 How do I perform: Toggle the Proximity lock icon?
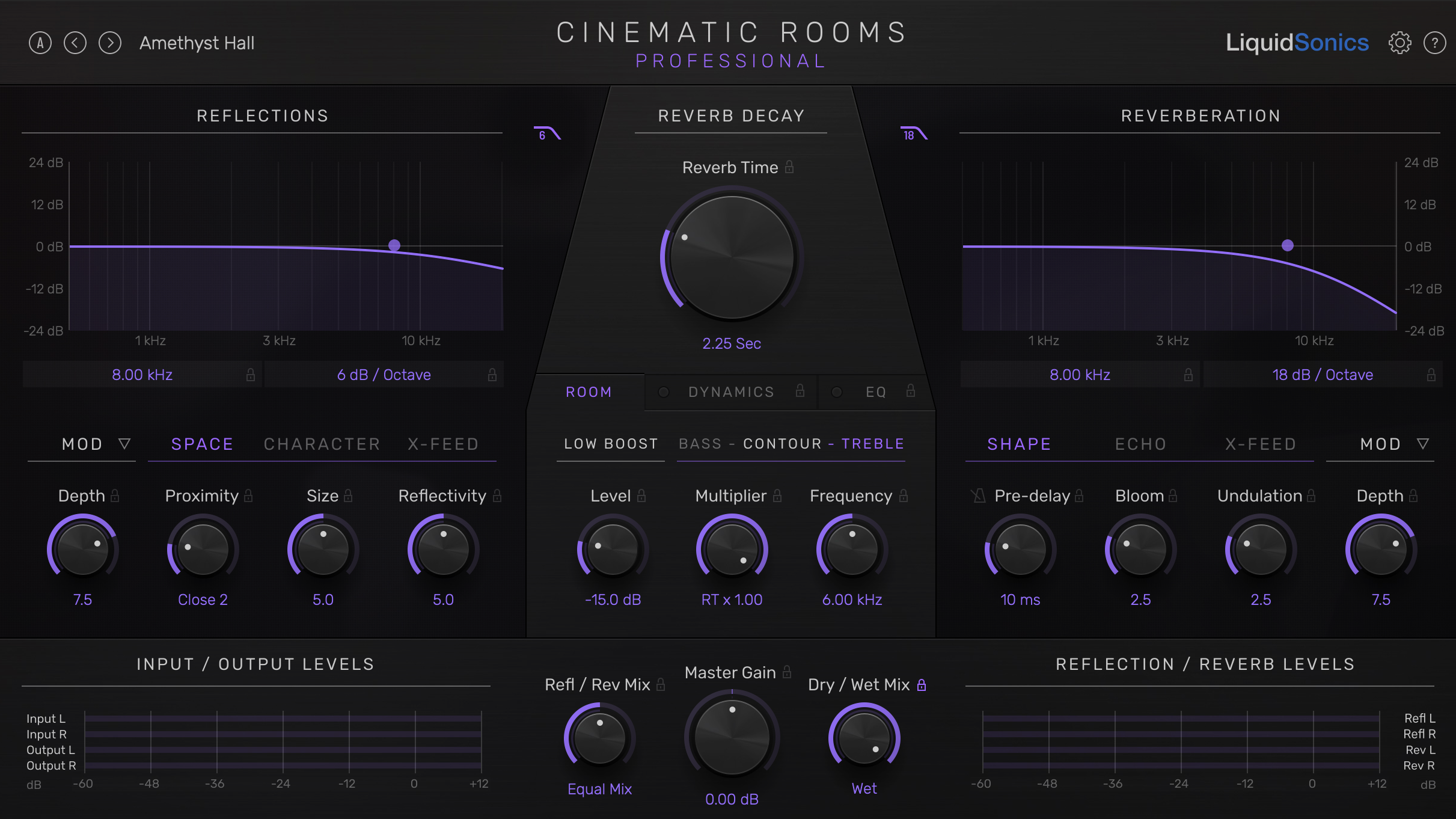248,495
